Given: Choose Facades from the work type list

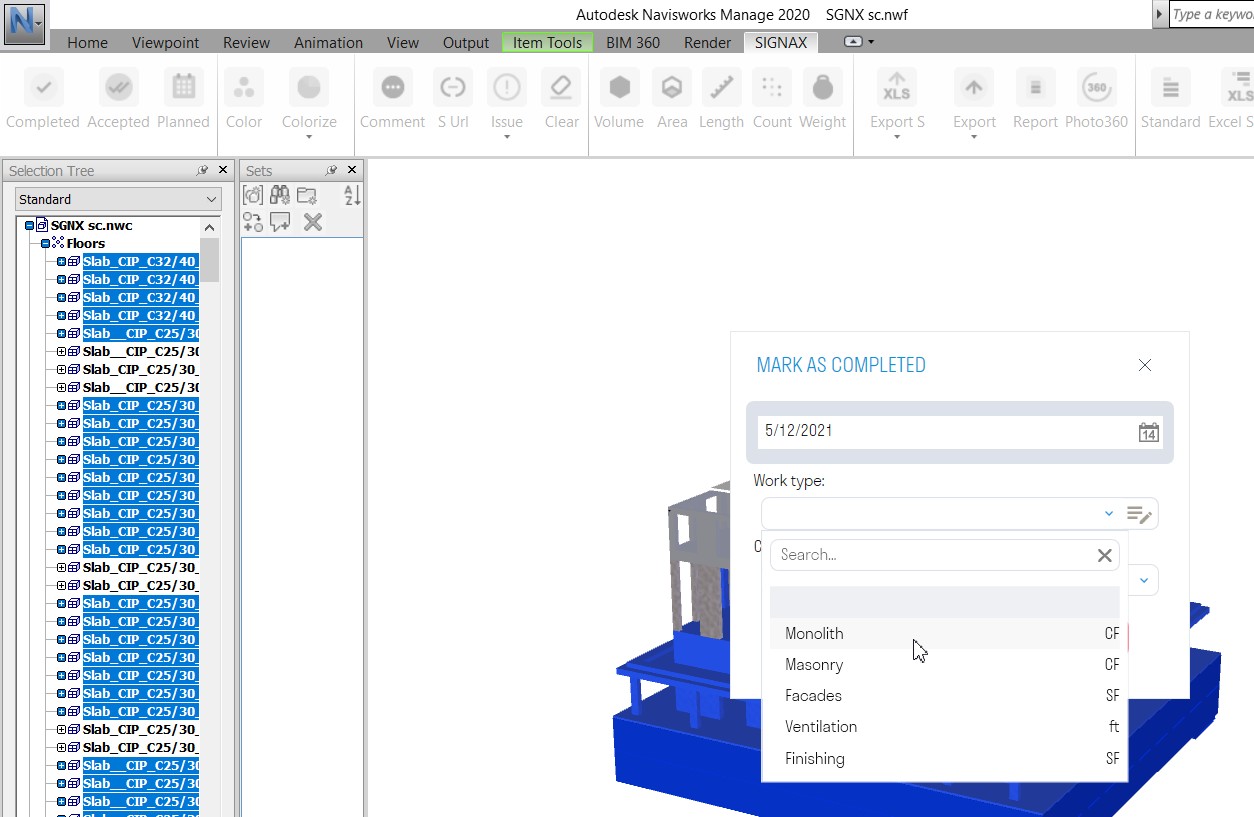Looking at the screenshot, I should pos(945,696).
